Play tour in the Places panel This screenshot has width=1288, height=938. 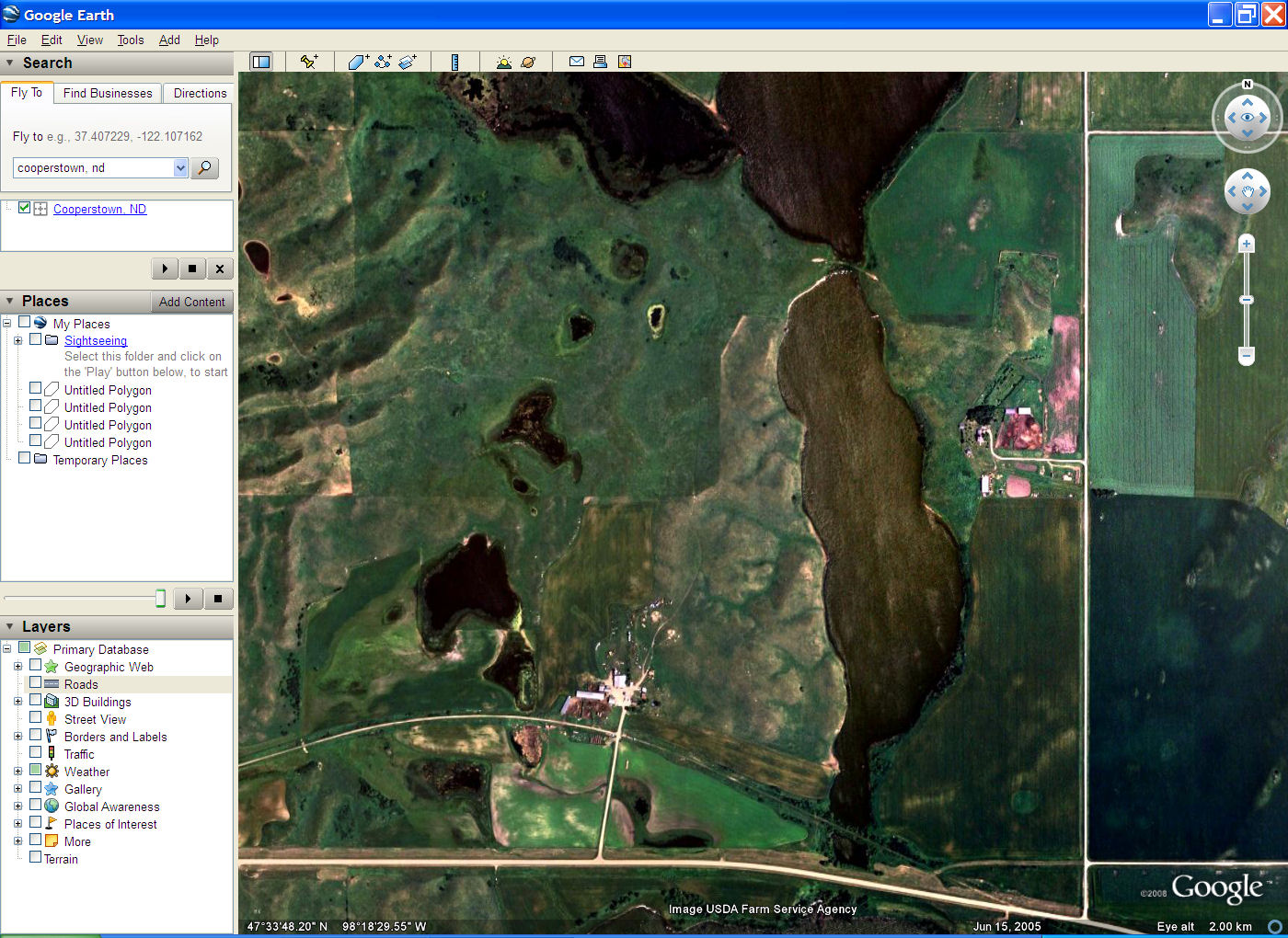point(188,599)
